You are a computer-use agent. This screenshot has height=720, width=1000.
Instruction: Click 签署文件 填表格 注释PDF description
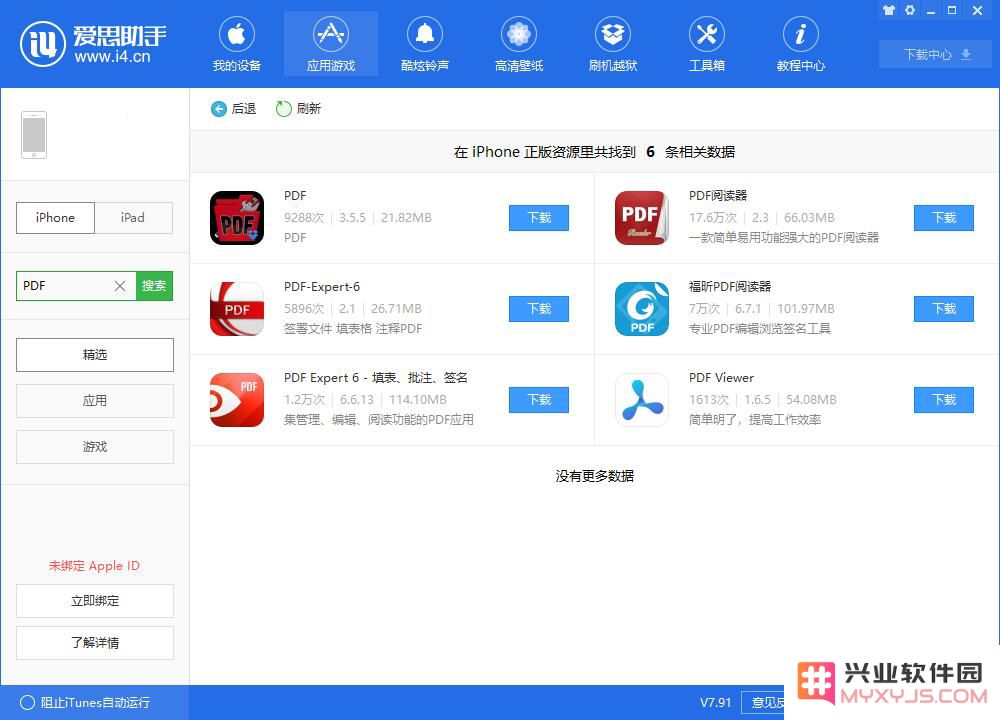coord(353,329)
